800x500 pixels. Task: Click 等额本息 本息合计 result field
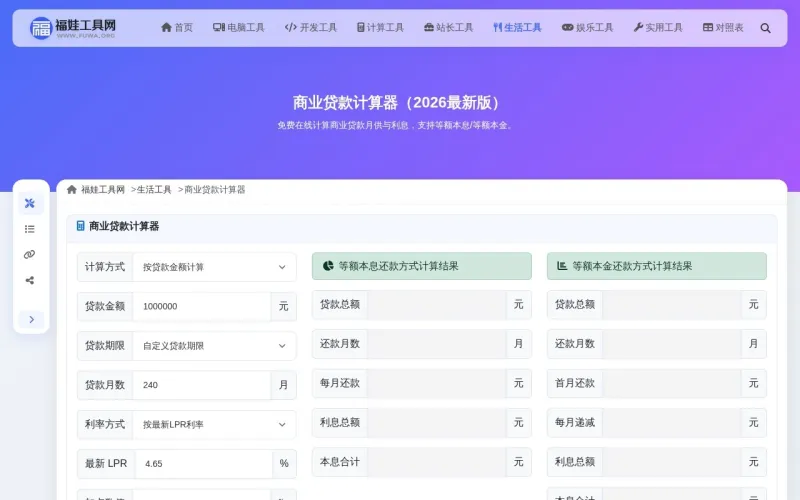point(437,462)
